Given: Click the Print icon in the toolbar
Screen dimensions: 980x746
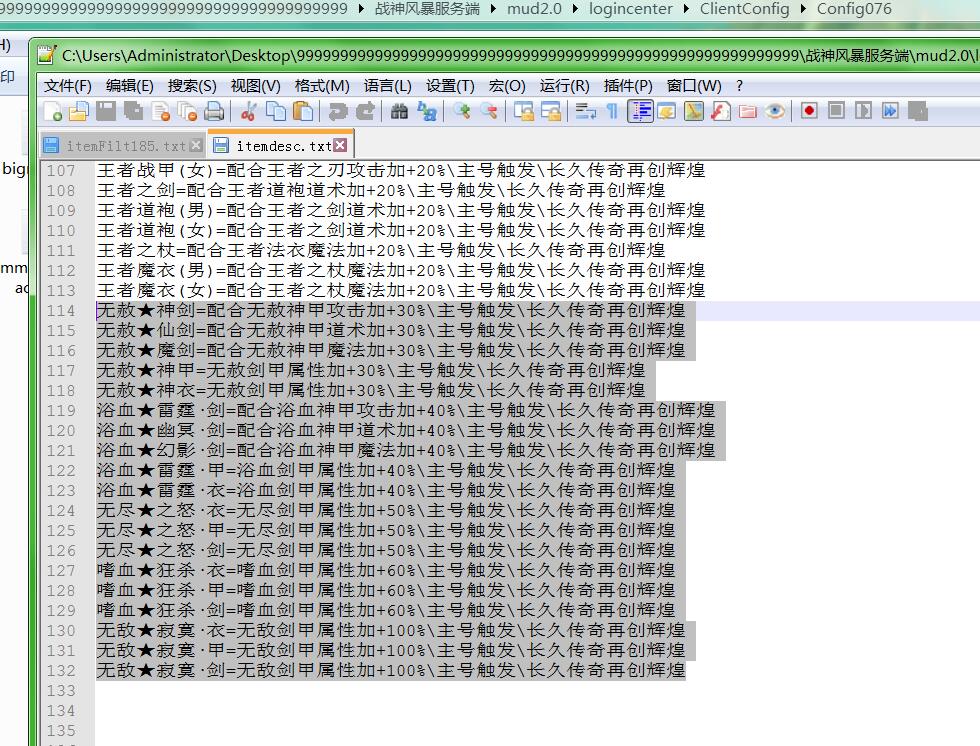Looking at the screenshot, I should click(x=213, y=111).
